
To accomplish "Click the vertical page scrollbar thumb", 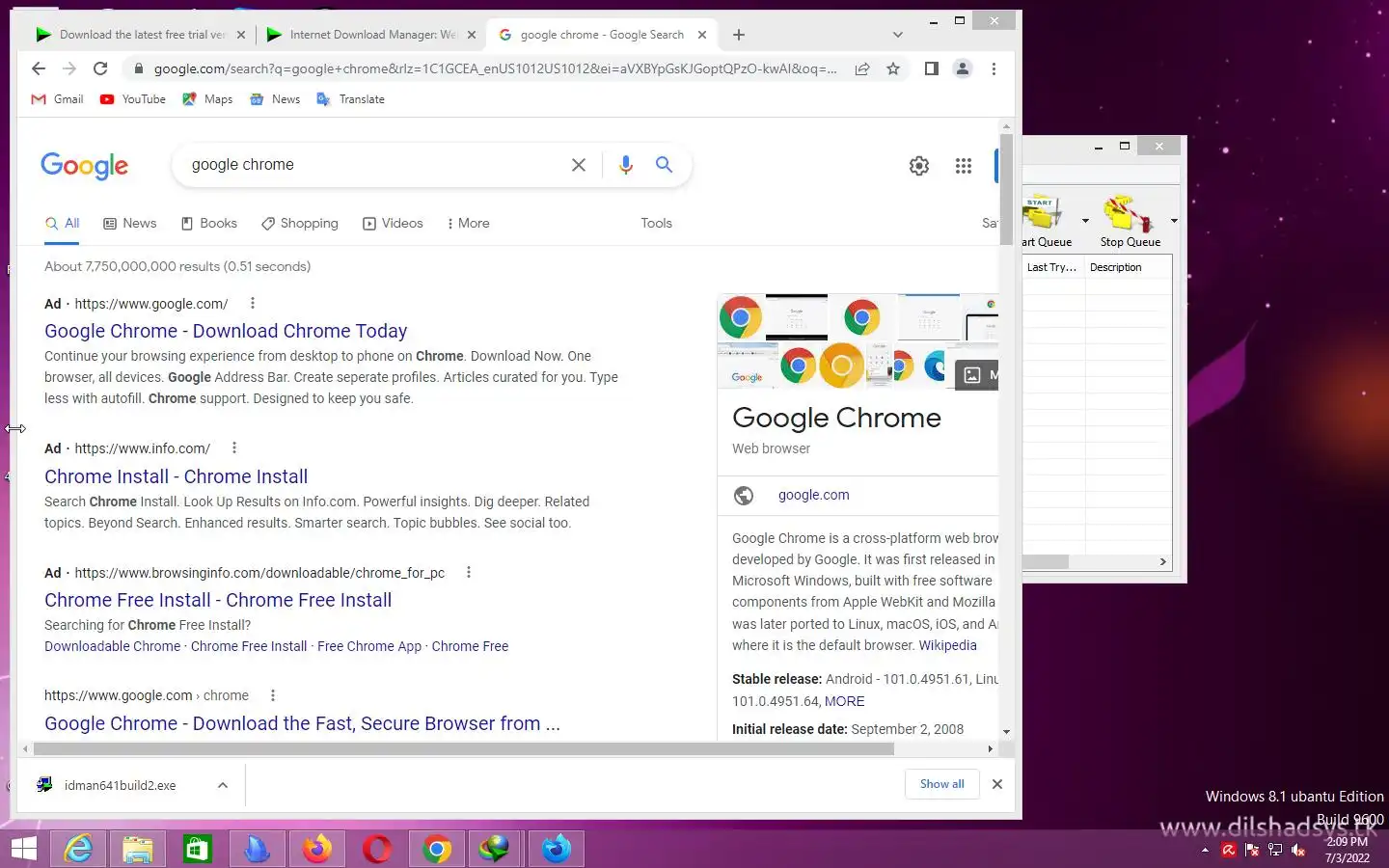I will 1006,188.
